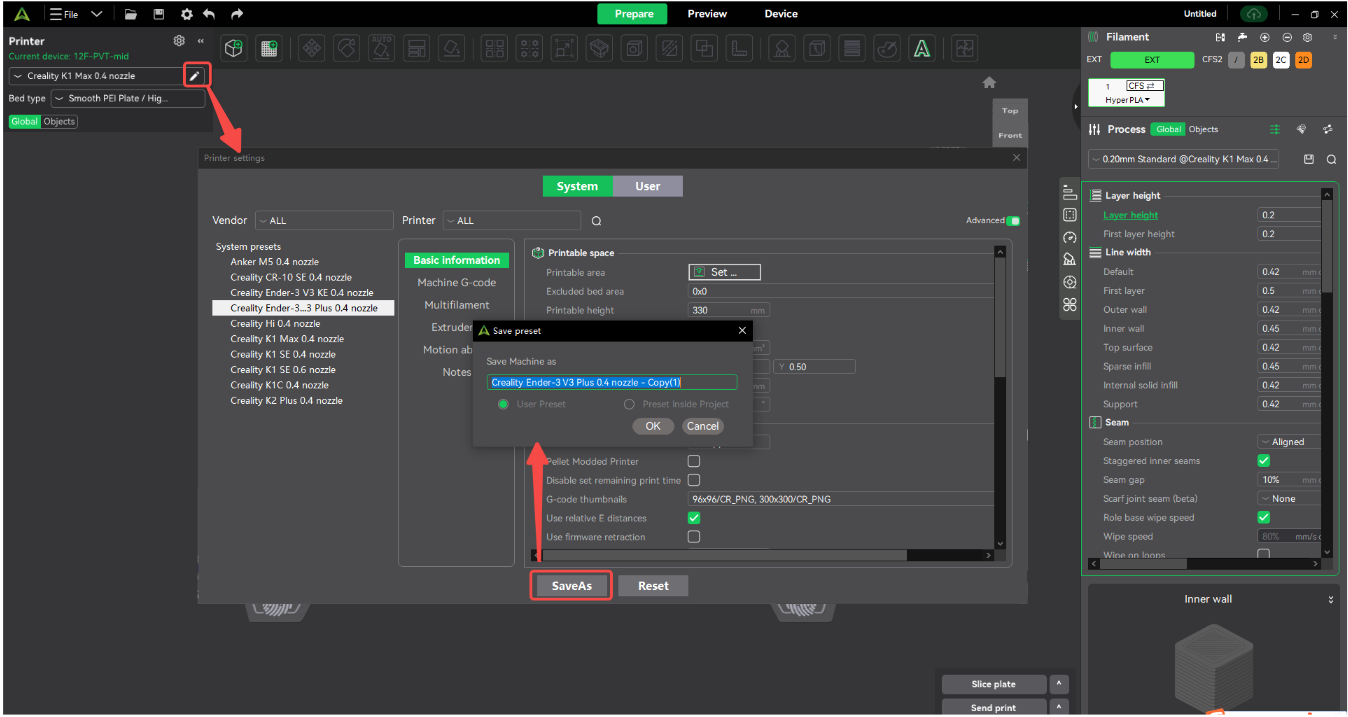Select orange 2D filament slot
Viewport: 1348px width, 717px height.
1303,60
